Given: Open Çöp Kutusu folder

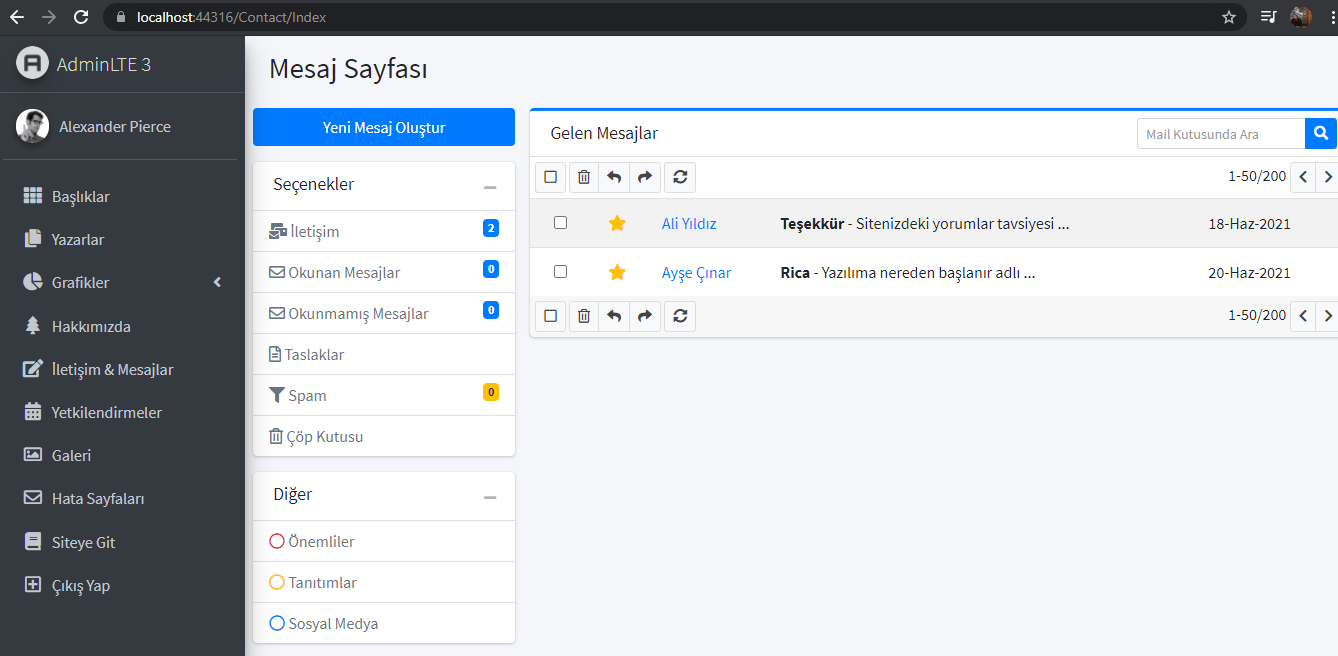Looking at the screenshot, I should click(x=384, y=436).
